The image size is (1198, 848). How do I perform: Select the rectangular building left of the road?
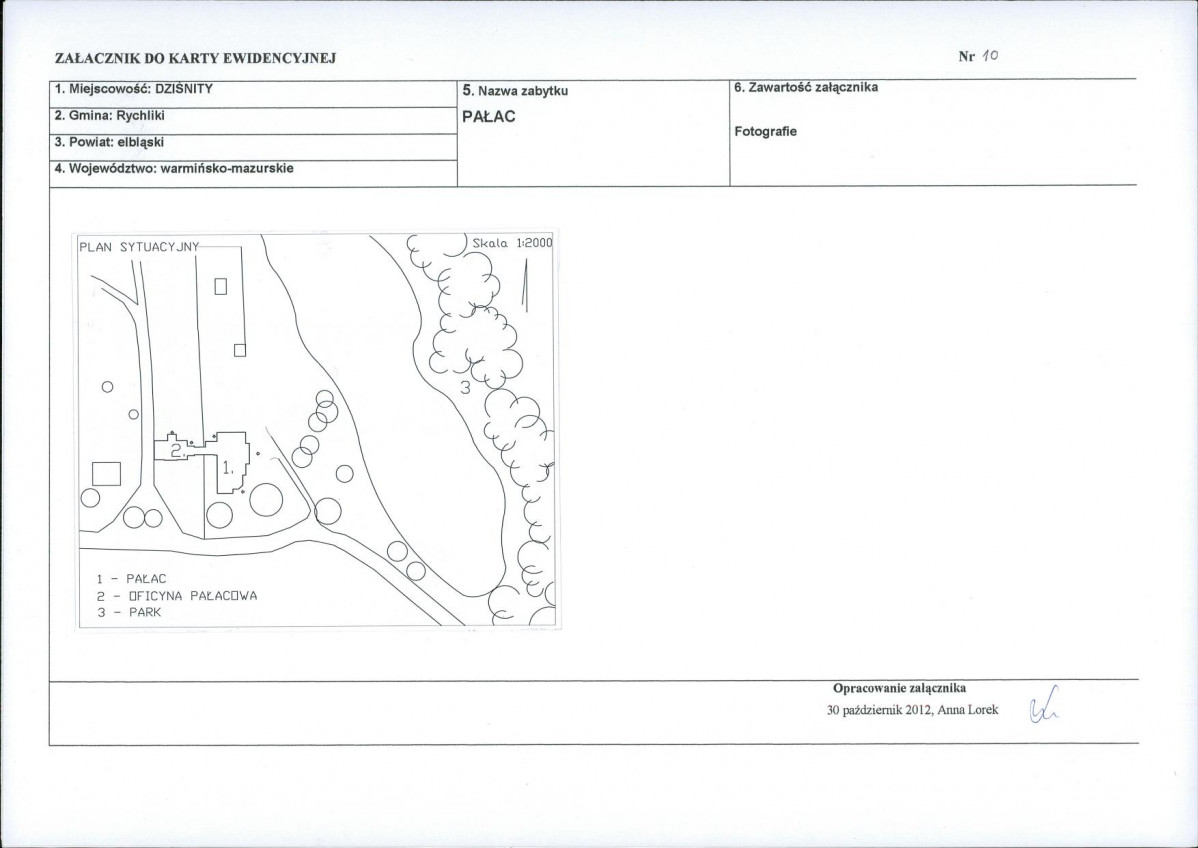tap(106, 474)
